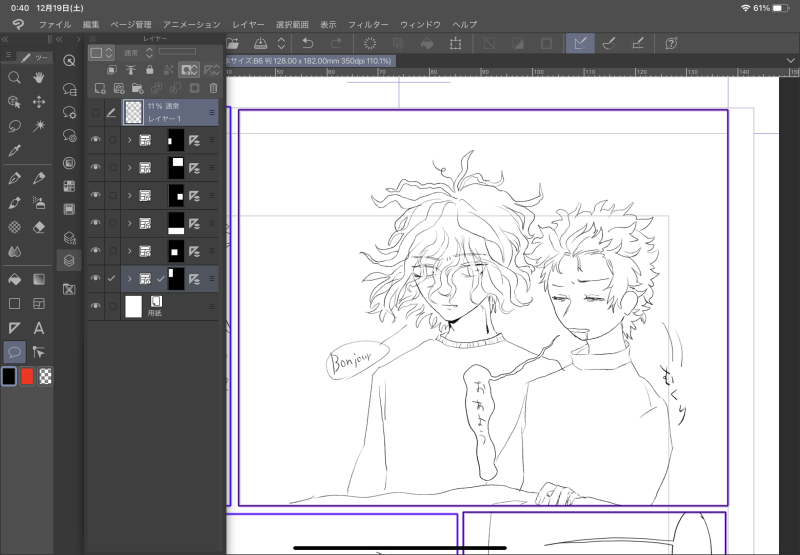Undo the last action
The width and height of the screenshot is (800, 555).
pos(308,43)
